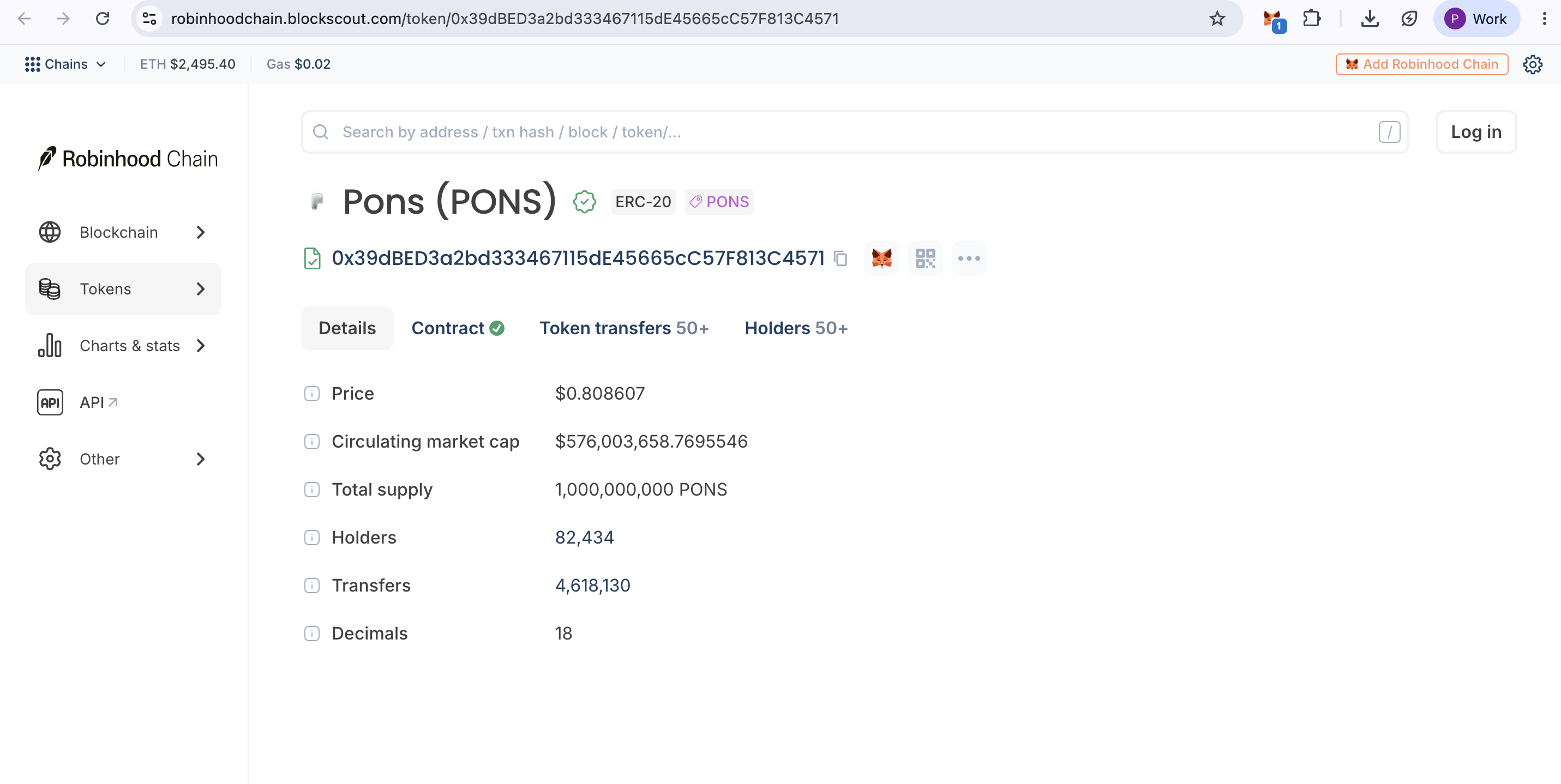
Task: Expand the Charts & stats sidebar menu
Action: [x=123, y=345]
